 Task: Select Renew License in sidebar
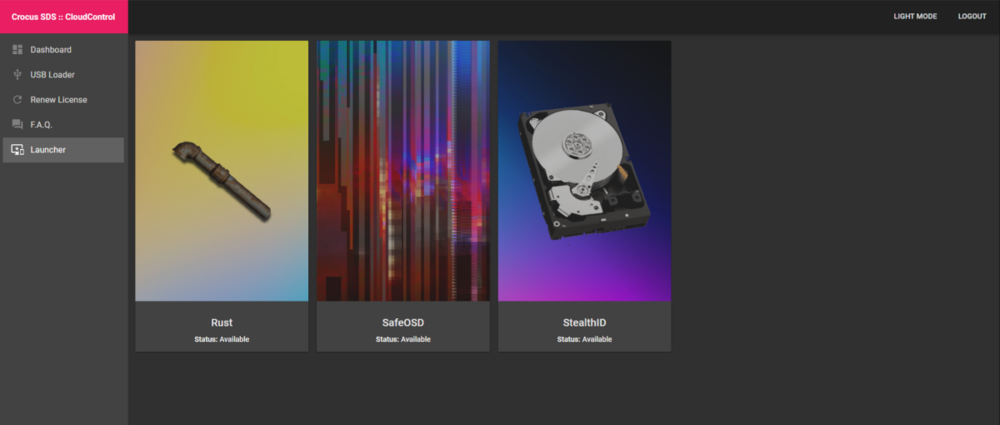tap(63, 100)
